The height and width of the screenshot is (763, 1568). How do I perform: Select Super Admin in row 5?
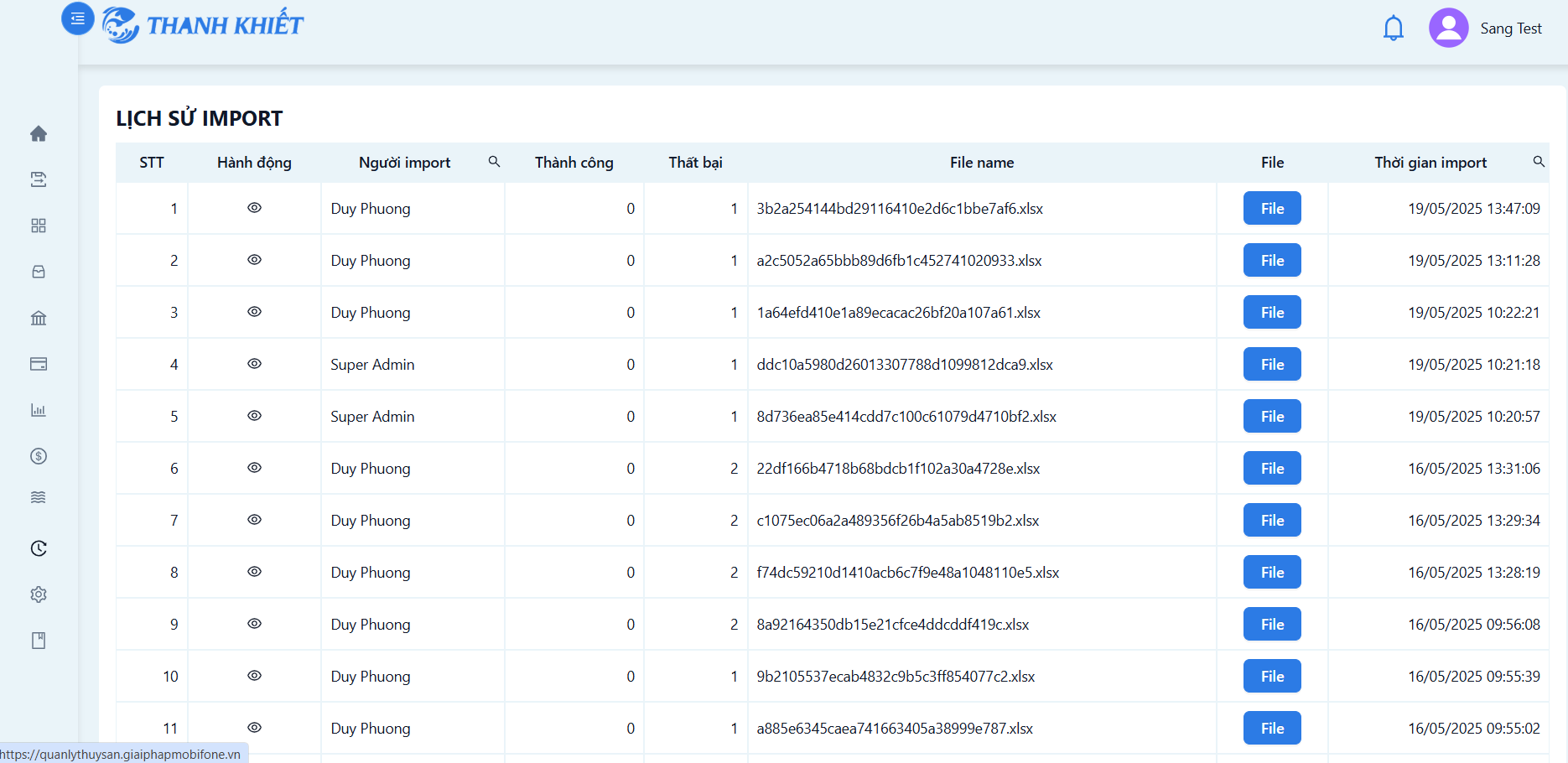[372, 417]
